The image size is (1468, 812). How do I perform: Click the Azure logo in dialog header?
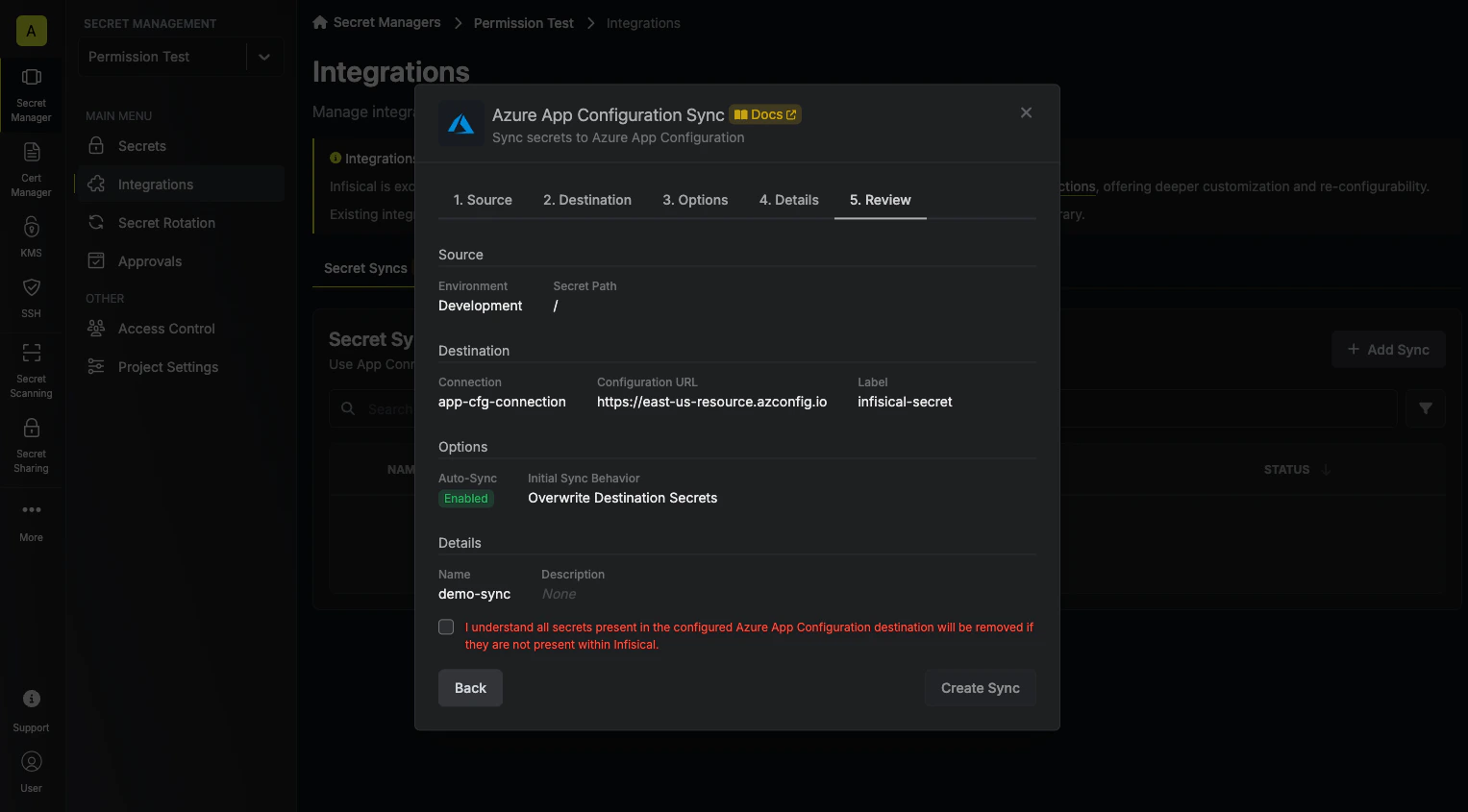tap(461, 124)
